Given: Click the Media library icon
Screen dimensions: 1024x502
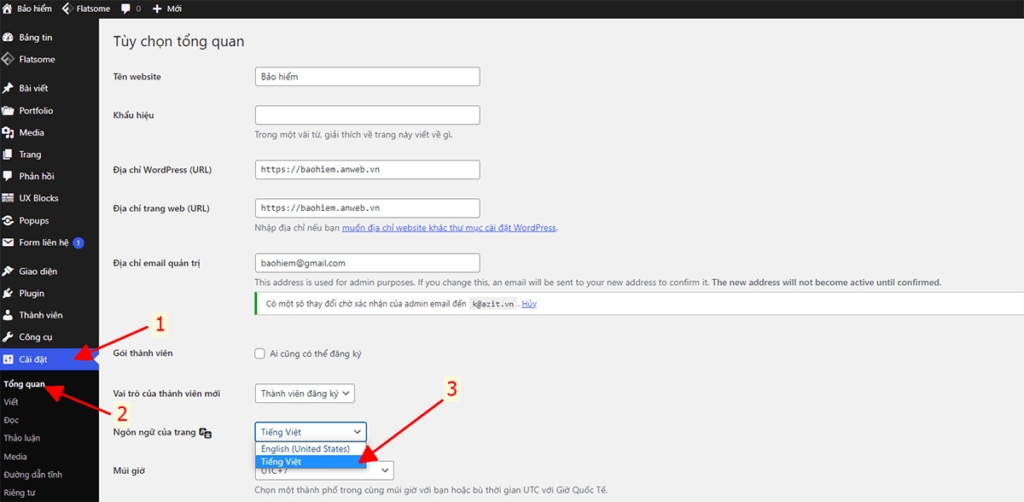Looking at the screenshot, I should tap(8, 133).
